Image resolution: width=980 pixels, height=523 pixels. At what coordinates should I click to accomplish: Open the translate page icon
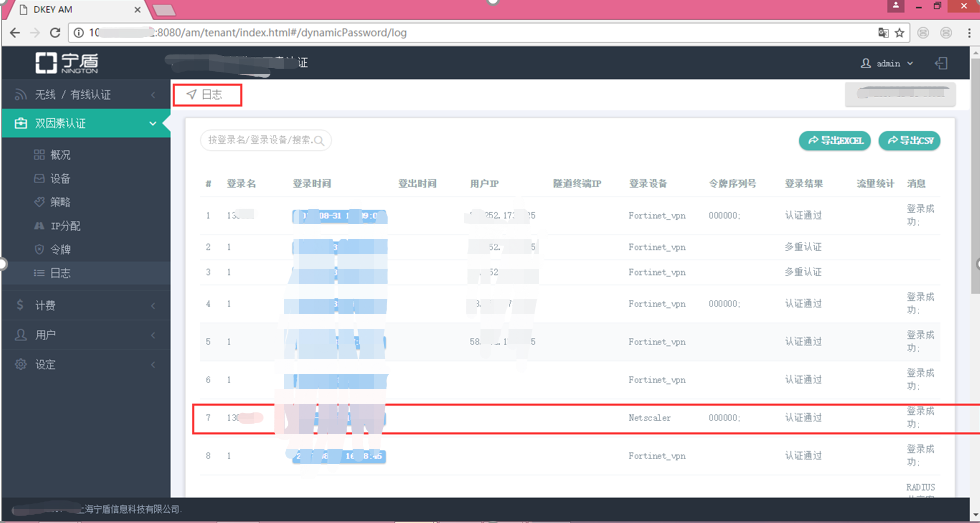[883, 32]
